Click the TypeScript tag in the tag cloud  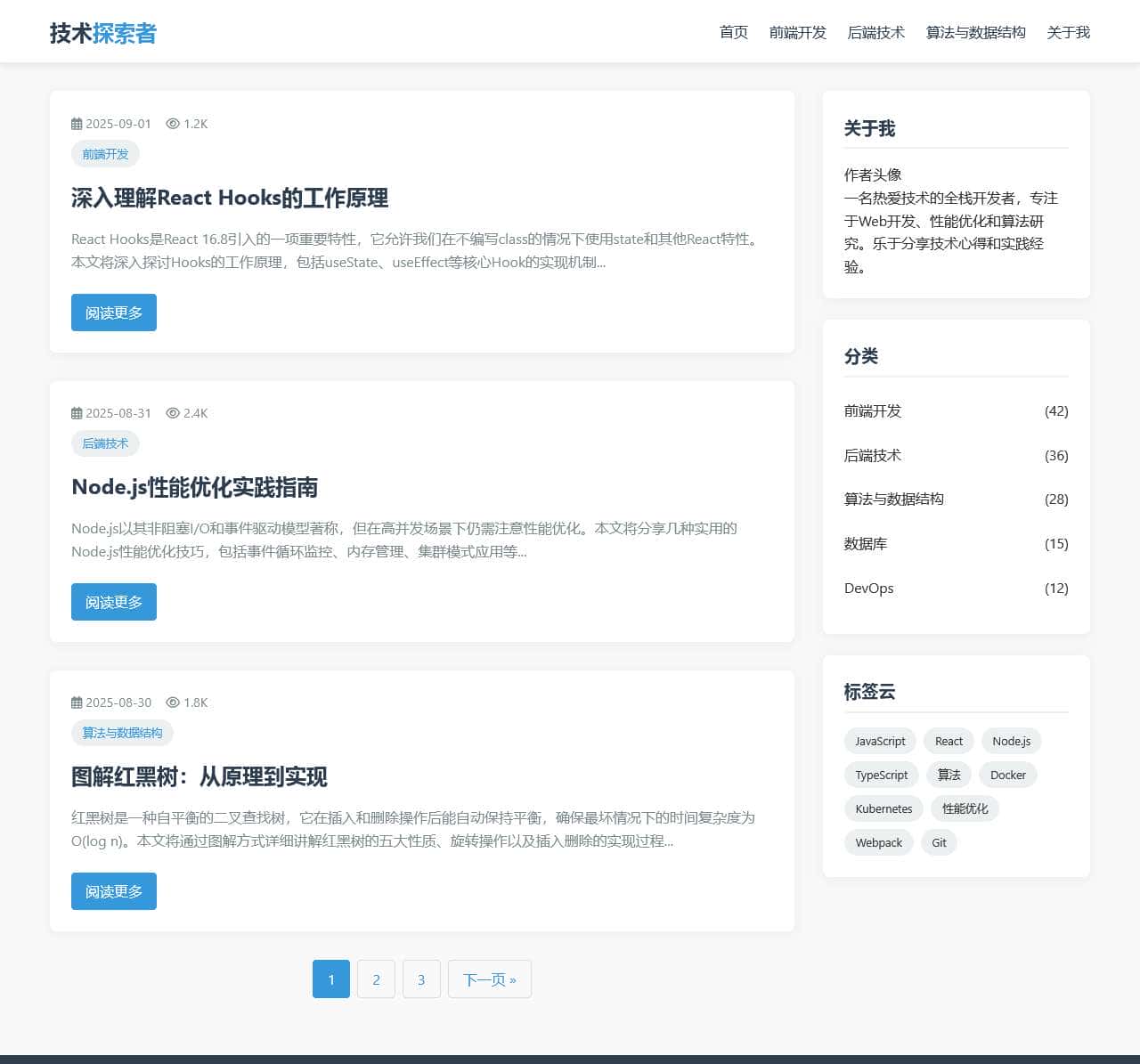pos(881,776)
